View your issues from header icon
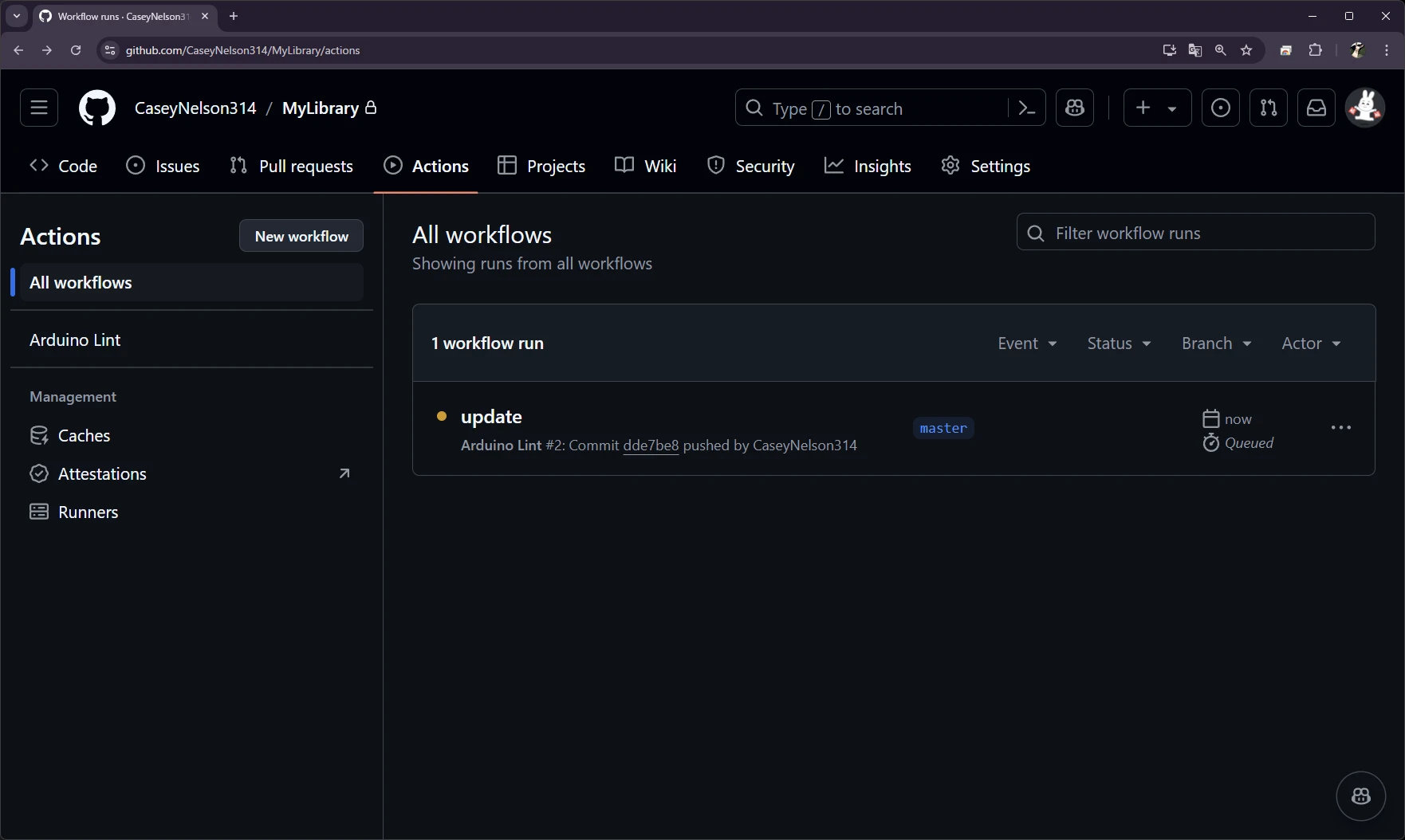 pos(1221,108)
